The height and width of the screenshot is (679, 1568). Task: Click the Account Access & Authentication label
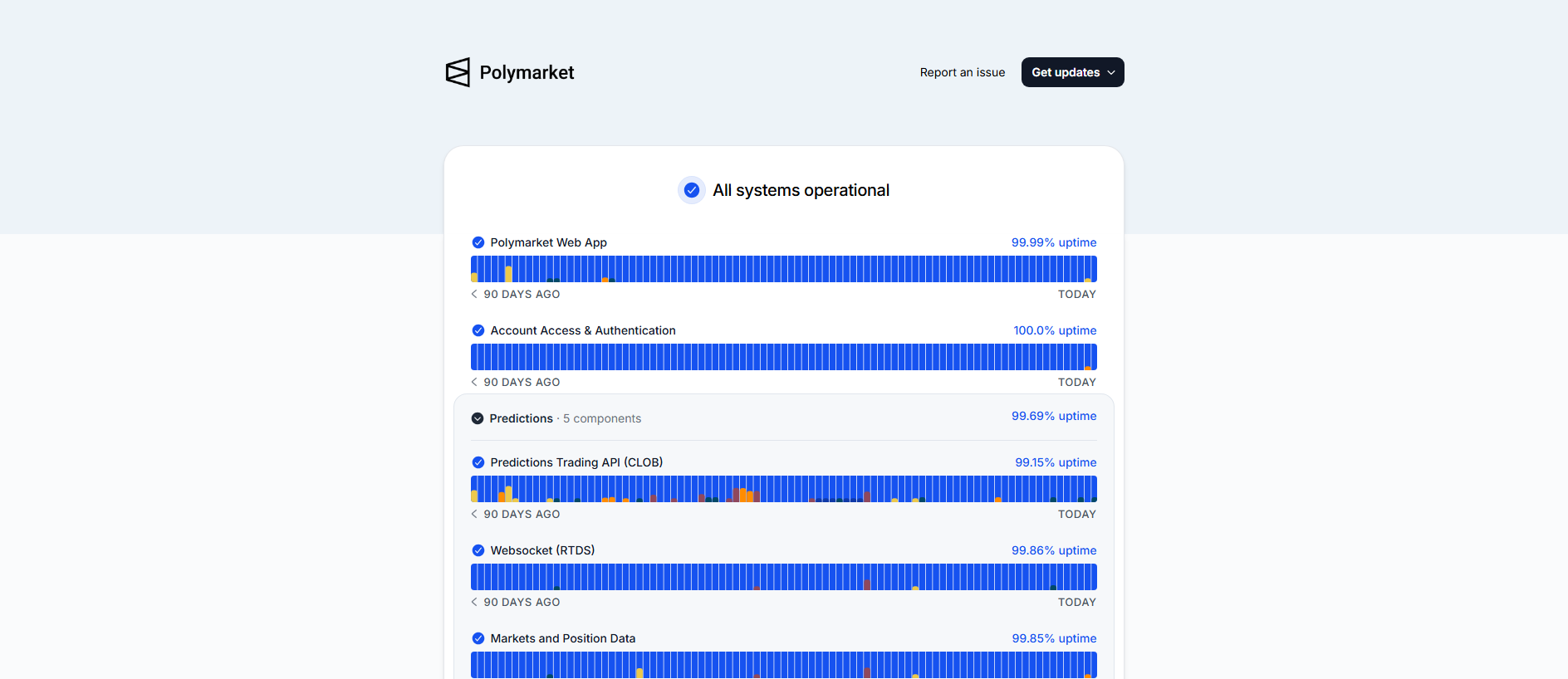pyautogui.click(x=583, y=330)
